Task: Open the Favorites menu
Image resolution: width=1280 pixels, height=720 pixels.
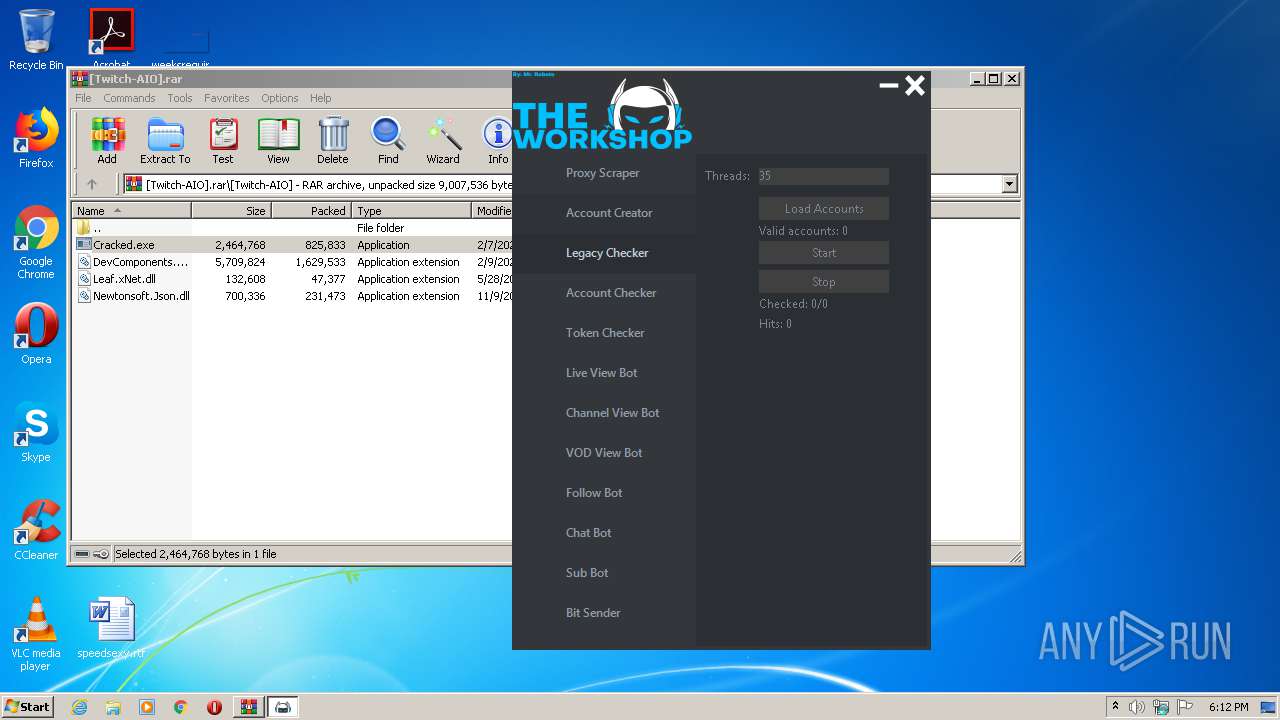Action: (227, 98)
